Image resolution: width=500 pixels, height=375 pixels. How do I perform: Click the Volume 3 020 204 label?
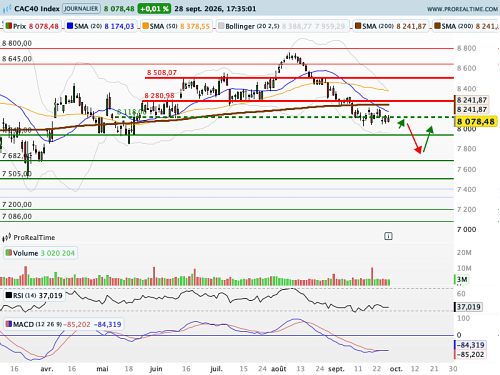[x=40, y=253]
